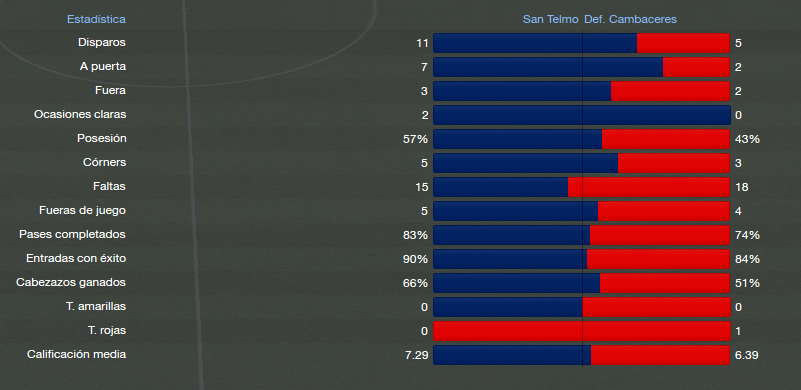Click the T. amarillas red bar segment
Viewport: 801px width, 390px height.
click(x=656, y=307)
